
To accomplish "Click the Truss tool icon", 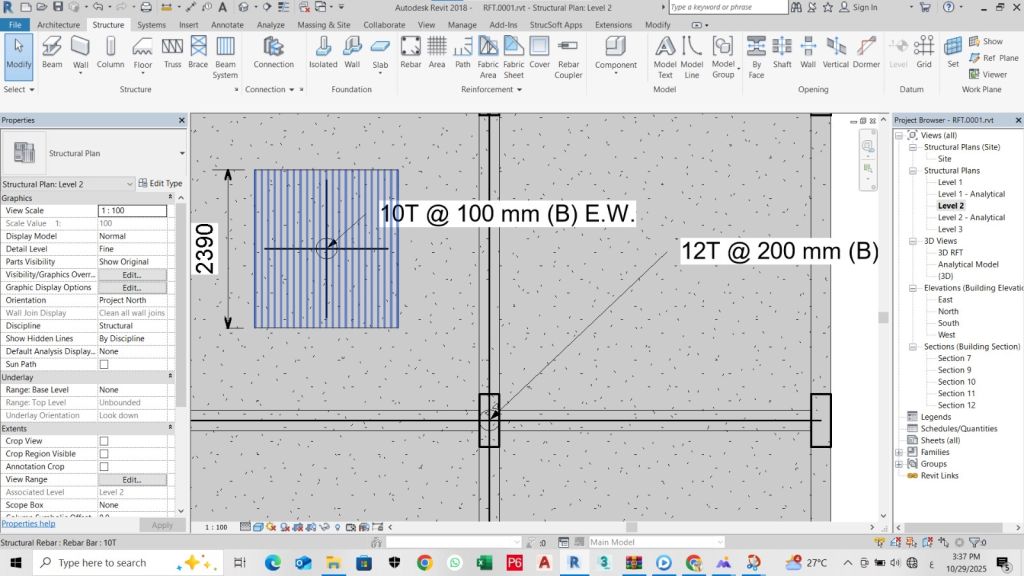I will coord(172,52).
